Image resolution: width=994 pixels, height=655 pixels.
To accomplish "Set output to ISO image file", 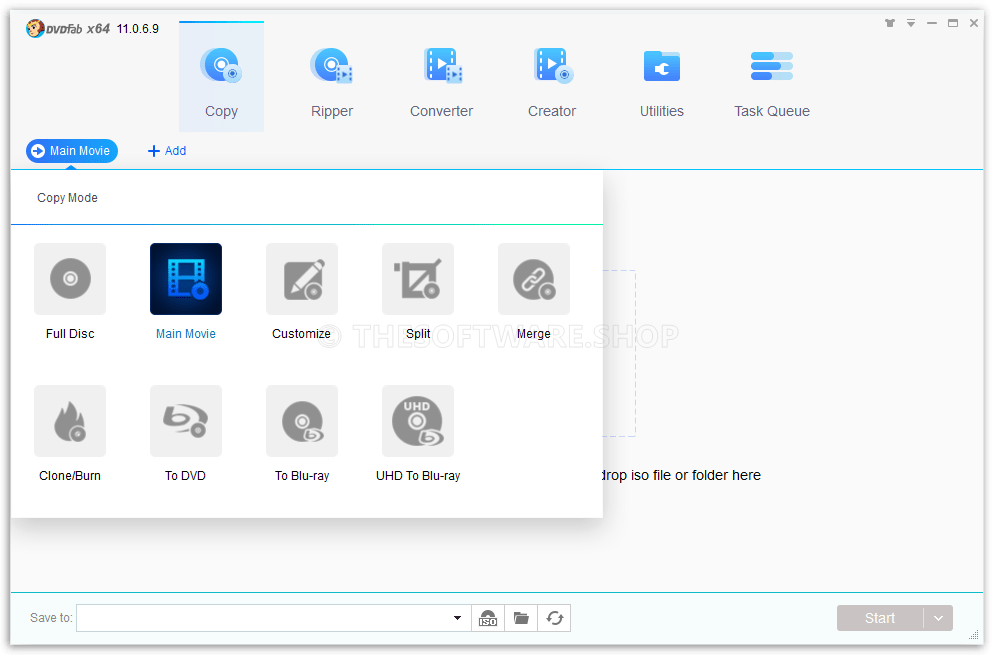I will 487,618.
